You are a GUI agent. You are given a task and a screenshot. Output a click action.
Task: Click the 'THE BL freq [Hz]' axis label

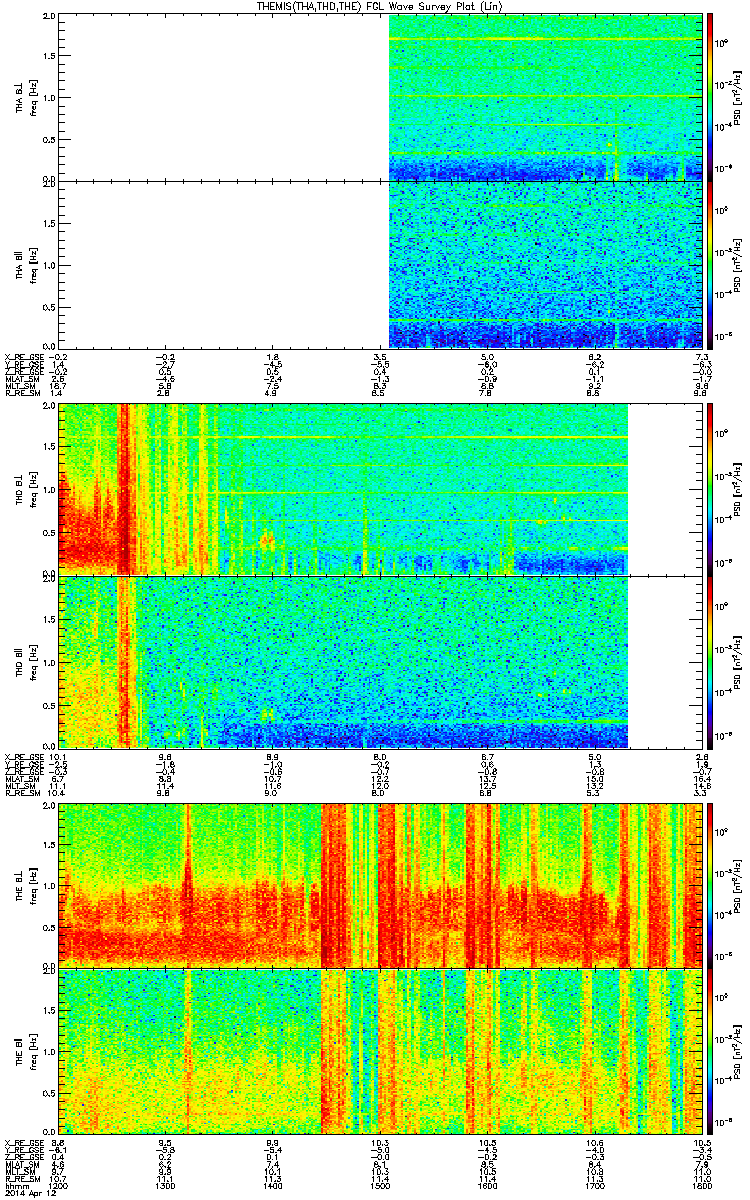[x=24, y=886]
